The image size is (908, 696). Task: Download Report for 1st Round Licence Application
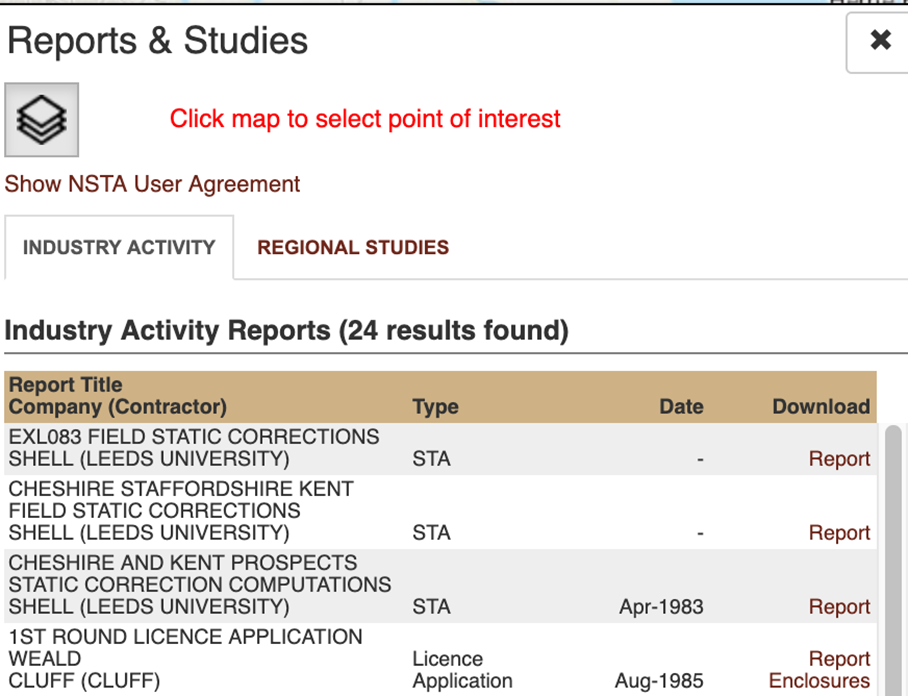point(839,659)
